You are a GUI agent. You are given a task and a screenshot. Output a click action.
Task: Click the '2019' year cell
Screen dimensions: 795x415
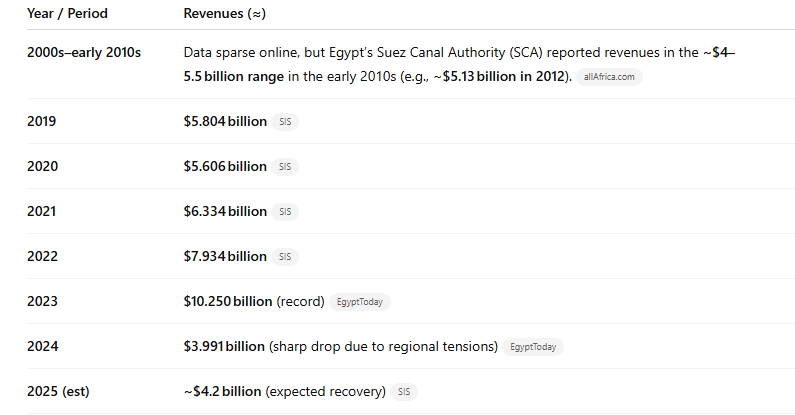pyautogui.click(x=42, y=122)
